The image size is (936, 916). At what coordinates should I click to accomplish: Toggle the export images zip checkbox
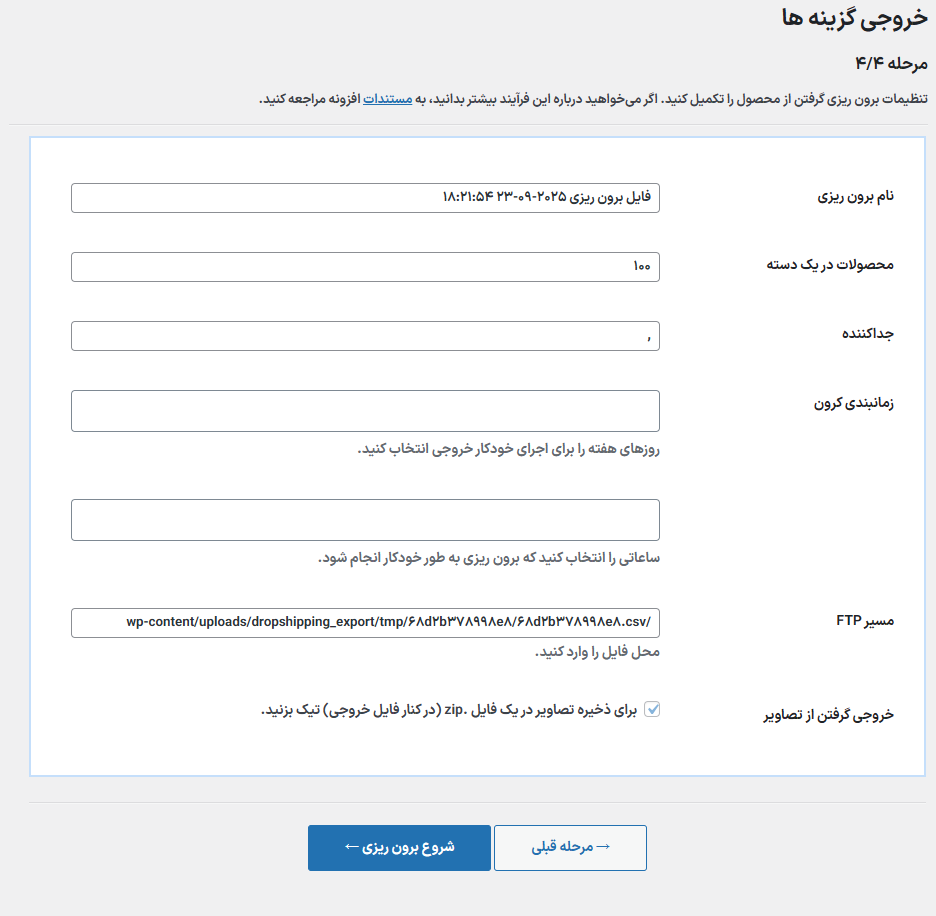[652, 709]
